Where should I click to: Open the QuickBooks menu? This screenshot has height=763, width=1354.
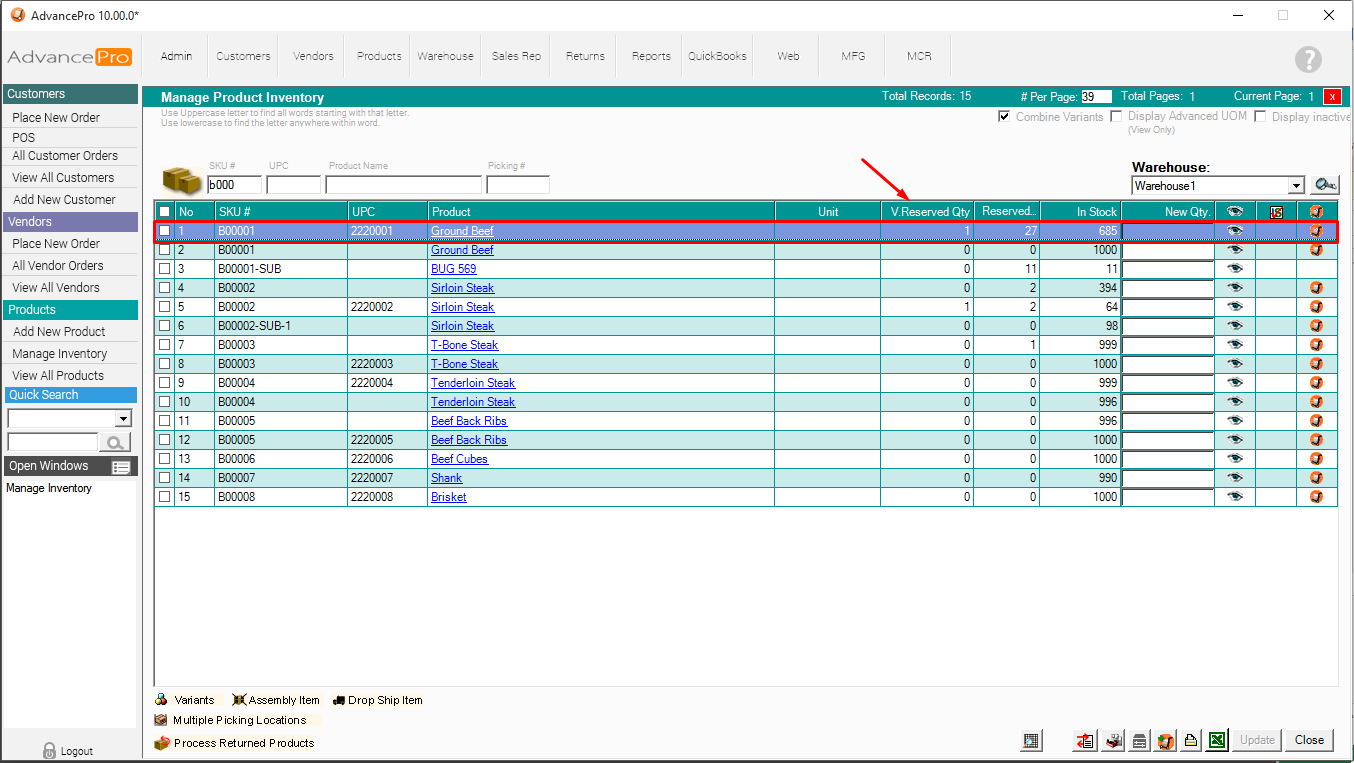(717, 56)
